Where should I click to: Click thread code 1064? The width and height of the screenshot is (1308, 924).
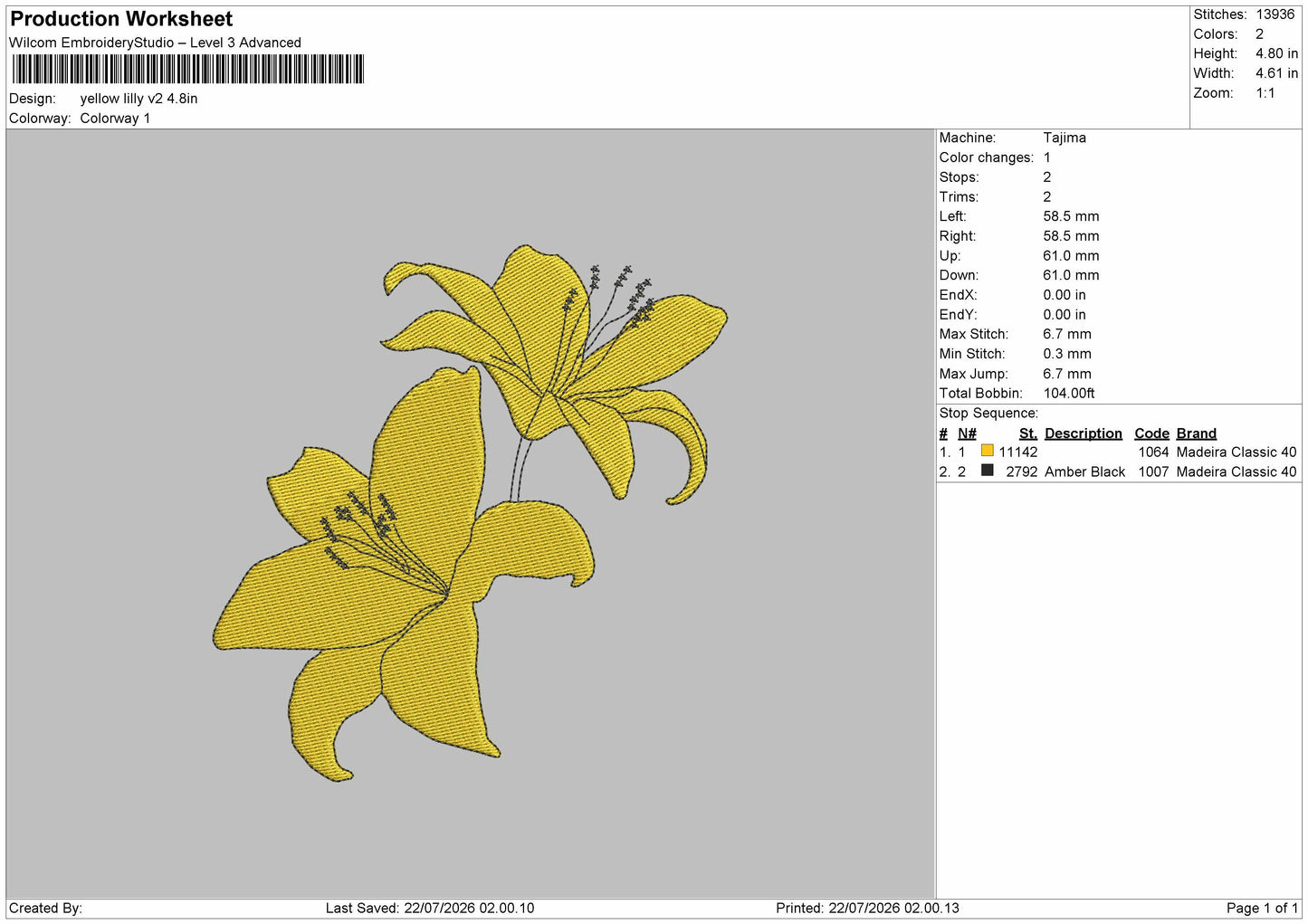coord(1153,452)
